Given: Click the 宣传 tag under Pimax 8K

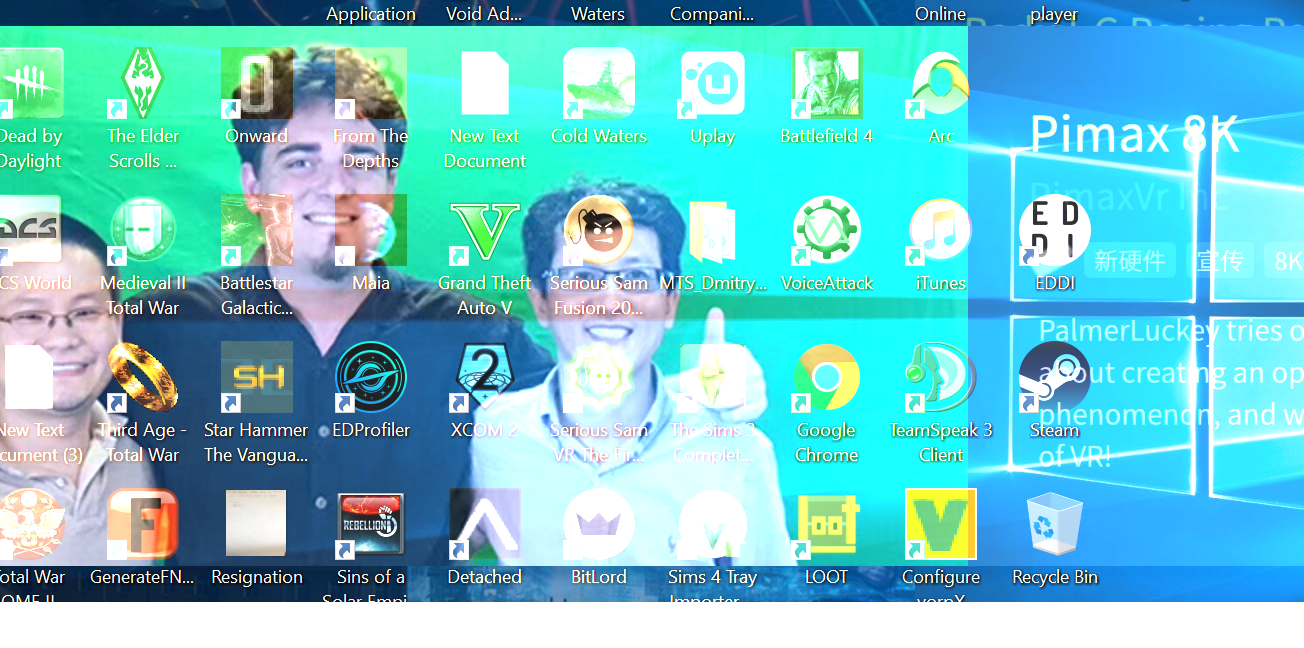Looking at the screenshot, I should coord(1220,261).
